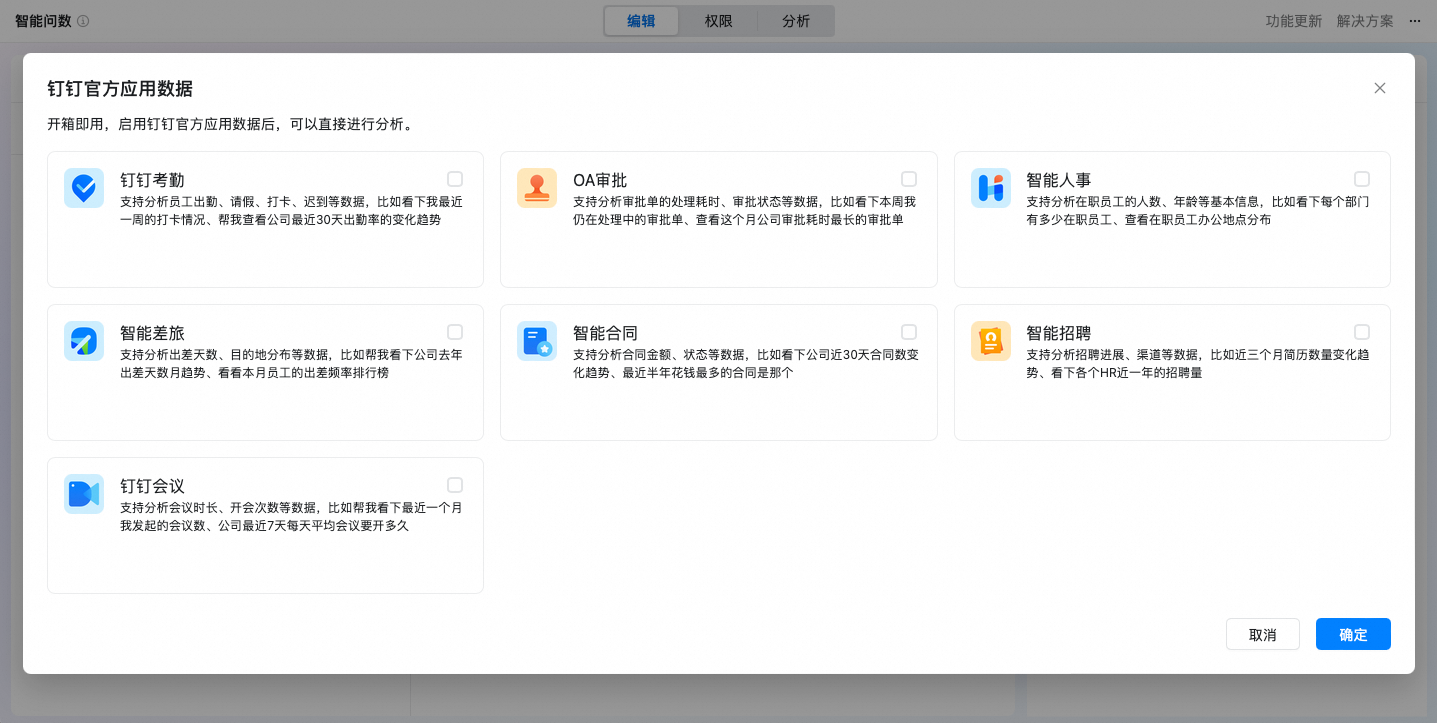Click the 智能差旅 description text
Viewport: 1437px width, 723px height.
point(291,364)
